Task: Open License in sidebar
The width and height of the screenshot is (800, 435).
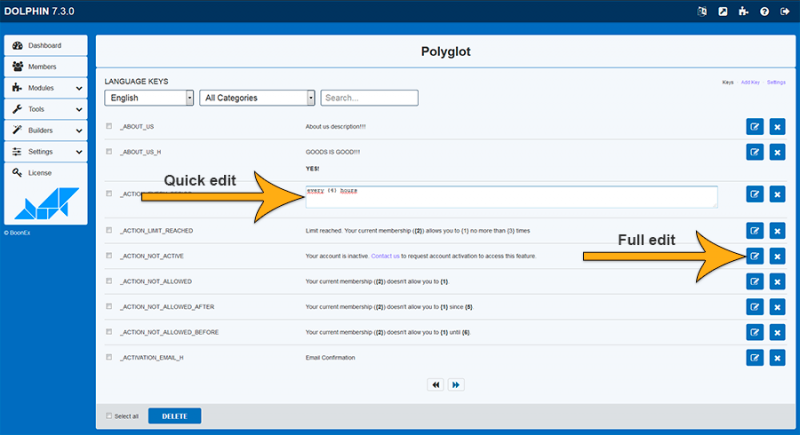Action: pos(46,173)
